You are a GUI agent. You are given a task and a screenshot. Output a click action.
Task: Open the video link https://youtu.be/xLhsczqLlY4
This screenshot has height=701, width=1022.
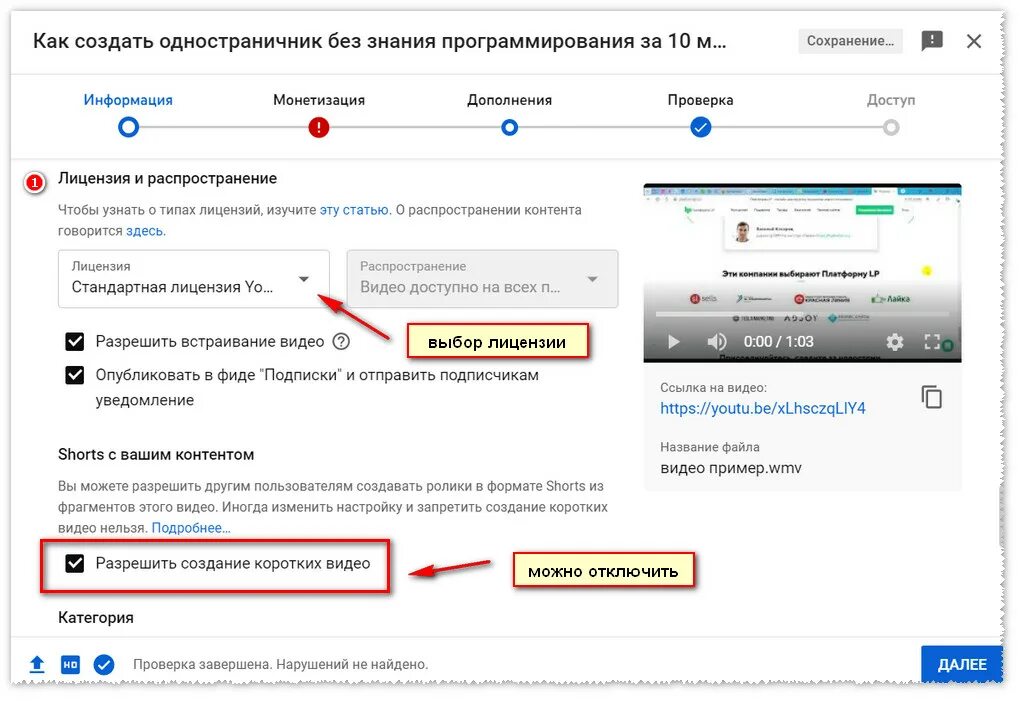pos(763,408)
